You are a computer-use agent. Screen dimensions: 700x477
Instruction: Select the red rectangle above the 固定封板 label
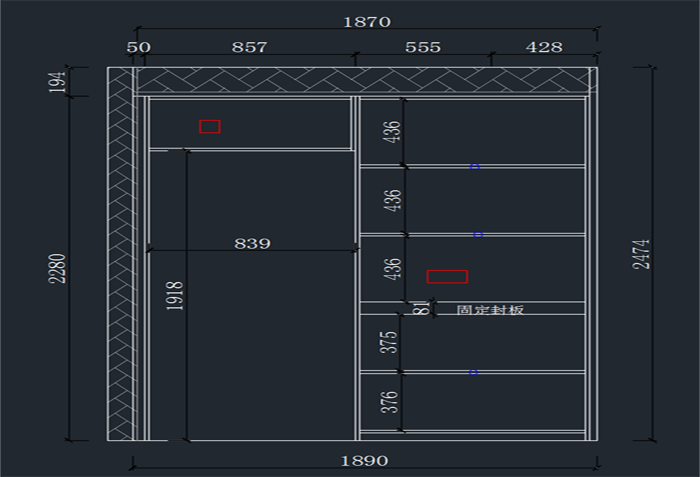[x=447, y=276]
